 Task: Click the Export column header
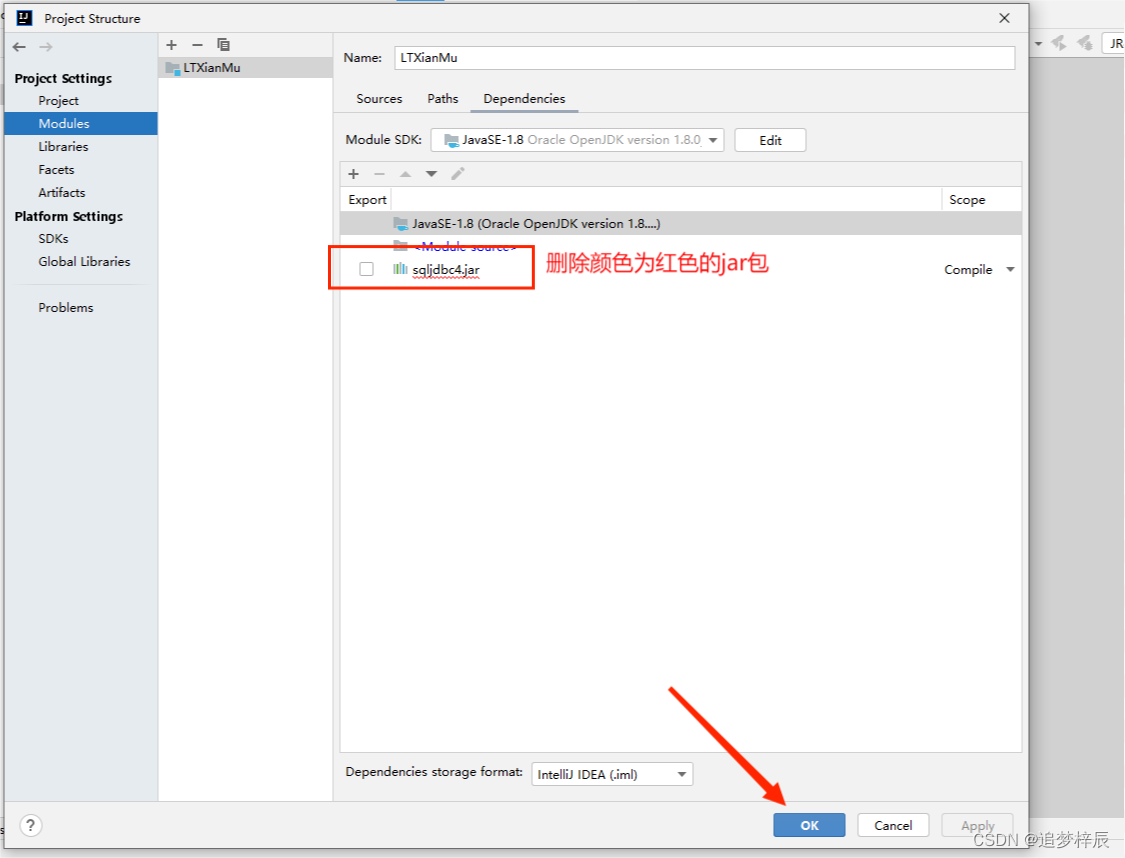click(367, 199)
